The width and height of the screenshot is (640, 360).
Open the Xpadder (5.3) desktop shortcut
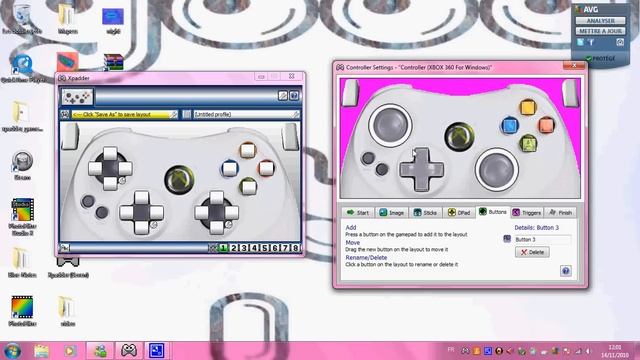(68, 267)
